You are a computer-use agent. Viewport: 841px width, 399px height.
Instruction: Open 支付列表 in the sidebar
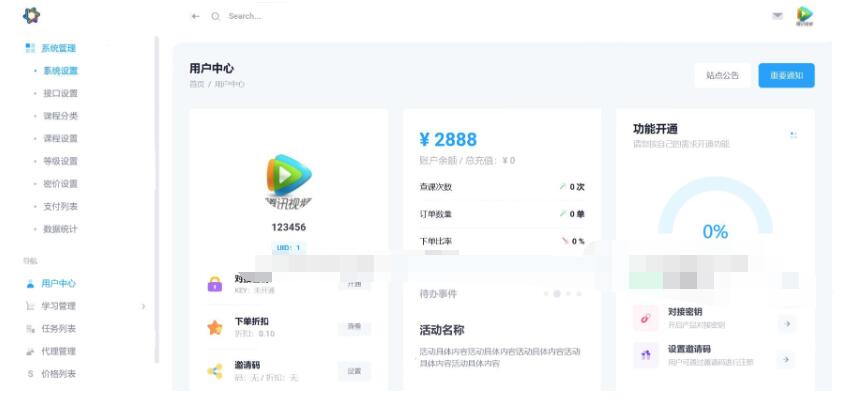[x=60, y=206]
